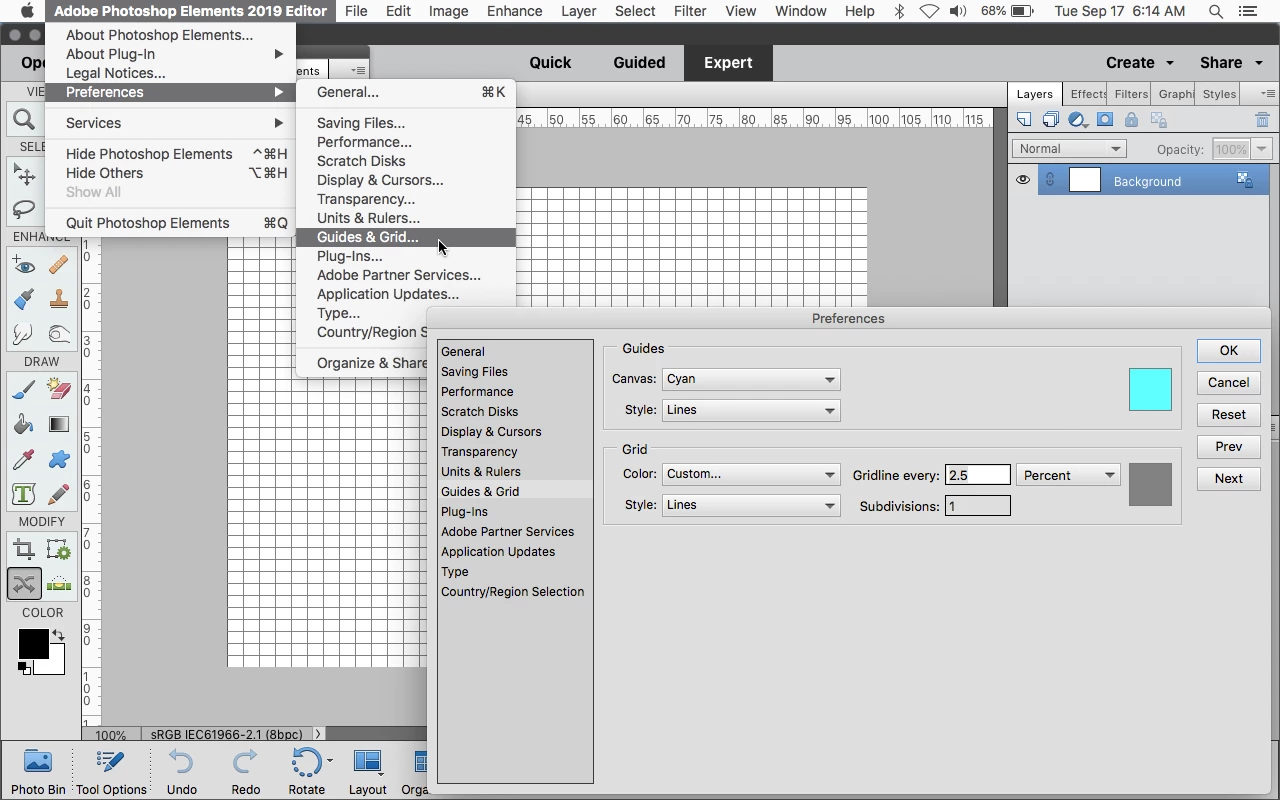Select the Eraser tool

pyautogui.click(x=58, y=390)
